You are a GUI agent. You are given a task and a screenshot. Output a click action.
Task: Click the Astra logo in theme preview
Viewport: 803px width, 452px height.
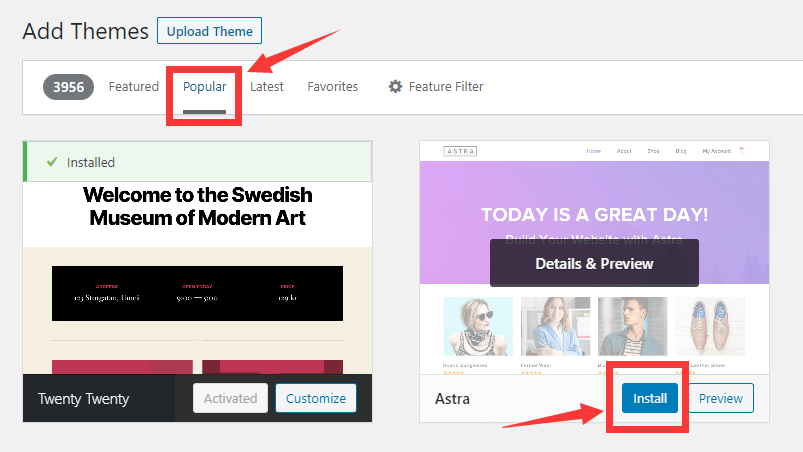point(460,151)
